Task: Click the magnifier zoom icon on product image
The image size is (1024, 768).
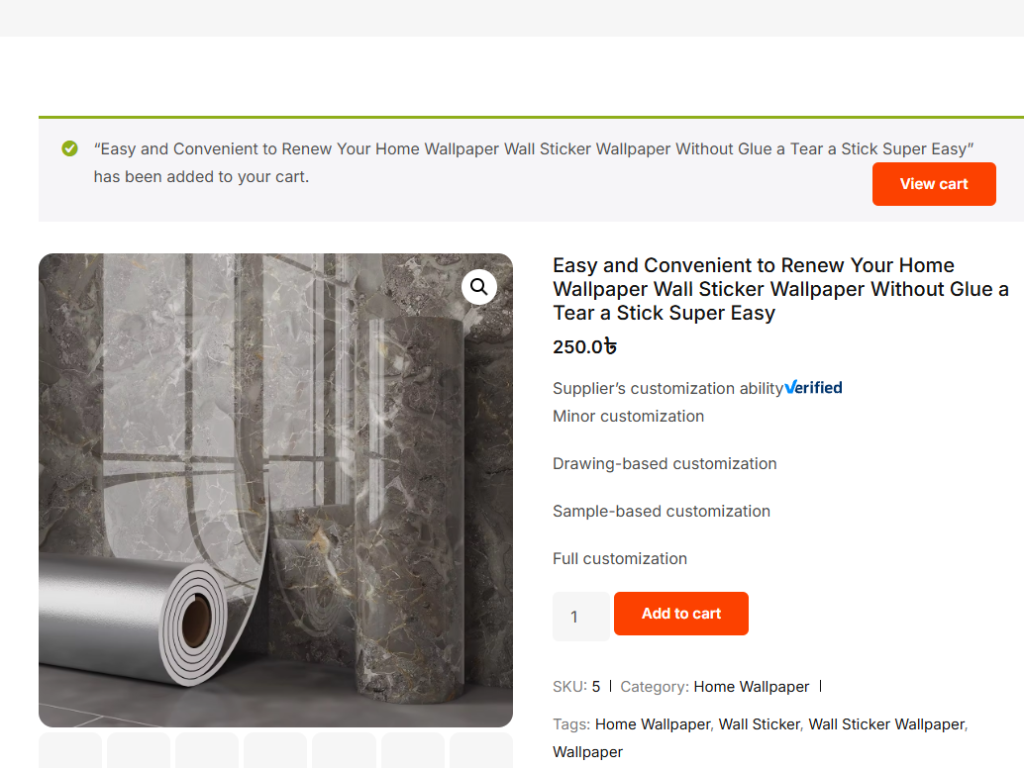Action: [x=479, y=287]
